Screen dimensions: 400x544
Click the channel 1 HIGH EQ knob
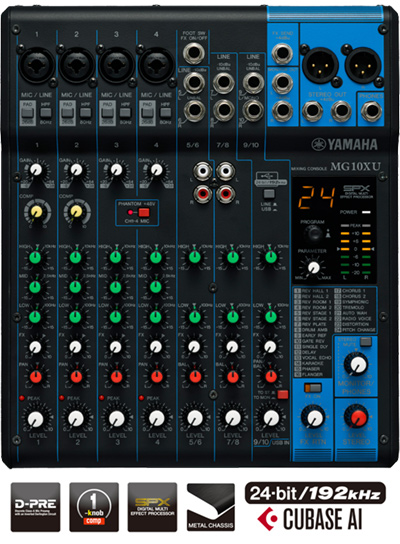(35, 258)
